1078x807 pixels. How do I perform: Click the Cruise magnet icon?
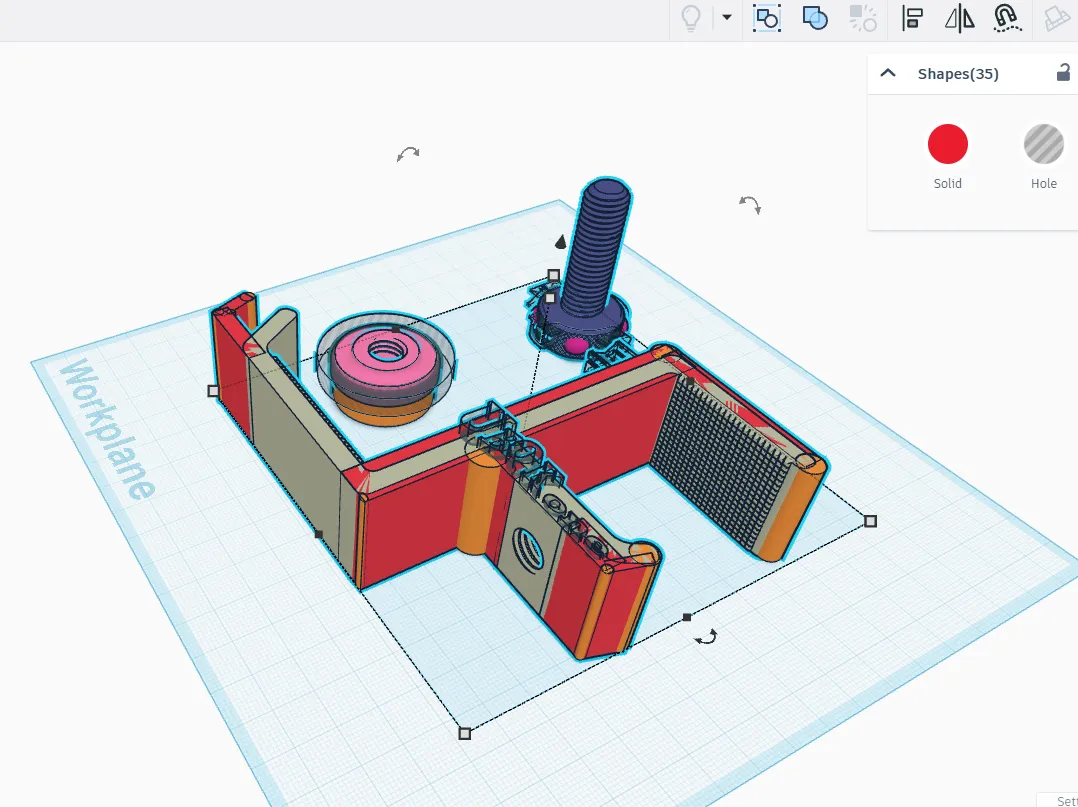1006,19
